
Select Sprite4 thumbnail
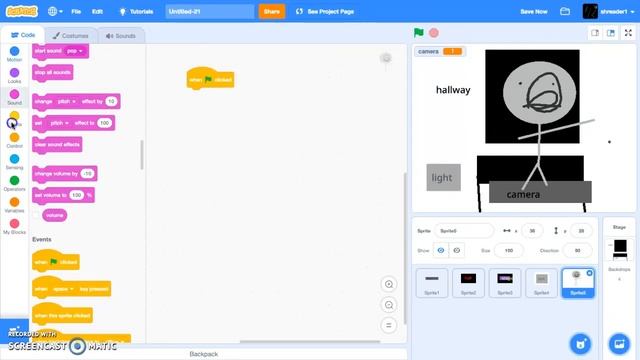click(x=541, y=283)
